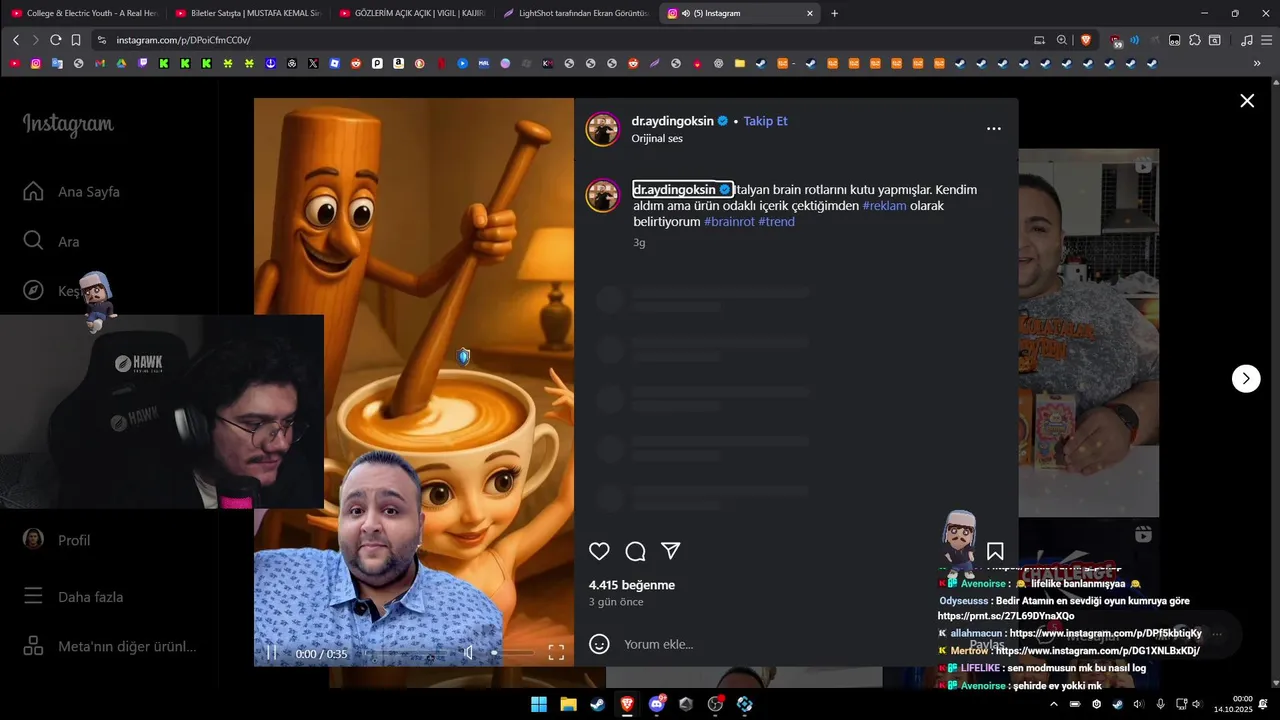Image resolution: width=1280 pixels, height=720 pixels.
Task: Switch to the LightShot tab
Action: 576,13
